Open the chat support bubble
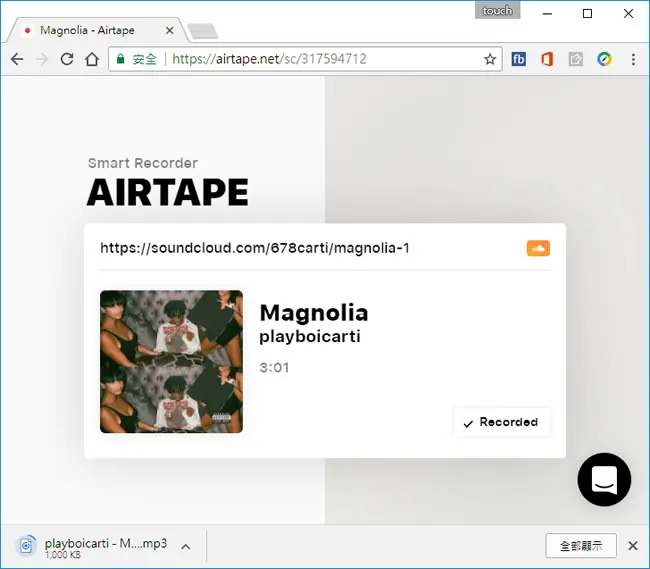Image resolution: width=650 pixels, height=569 pixels. 604,479
